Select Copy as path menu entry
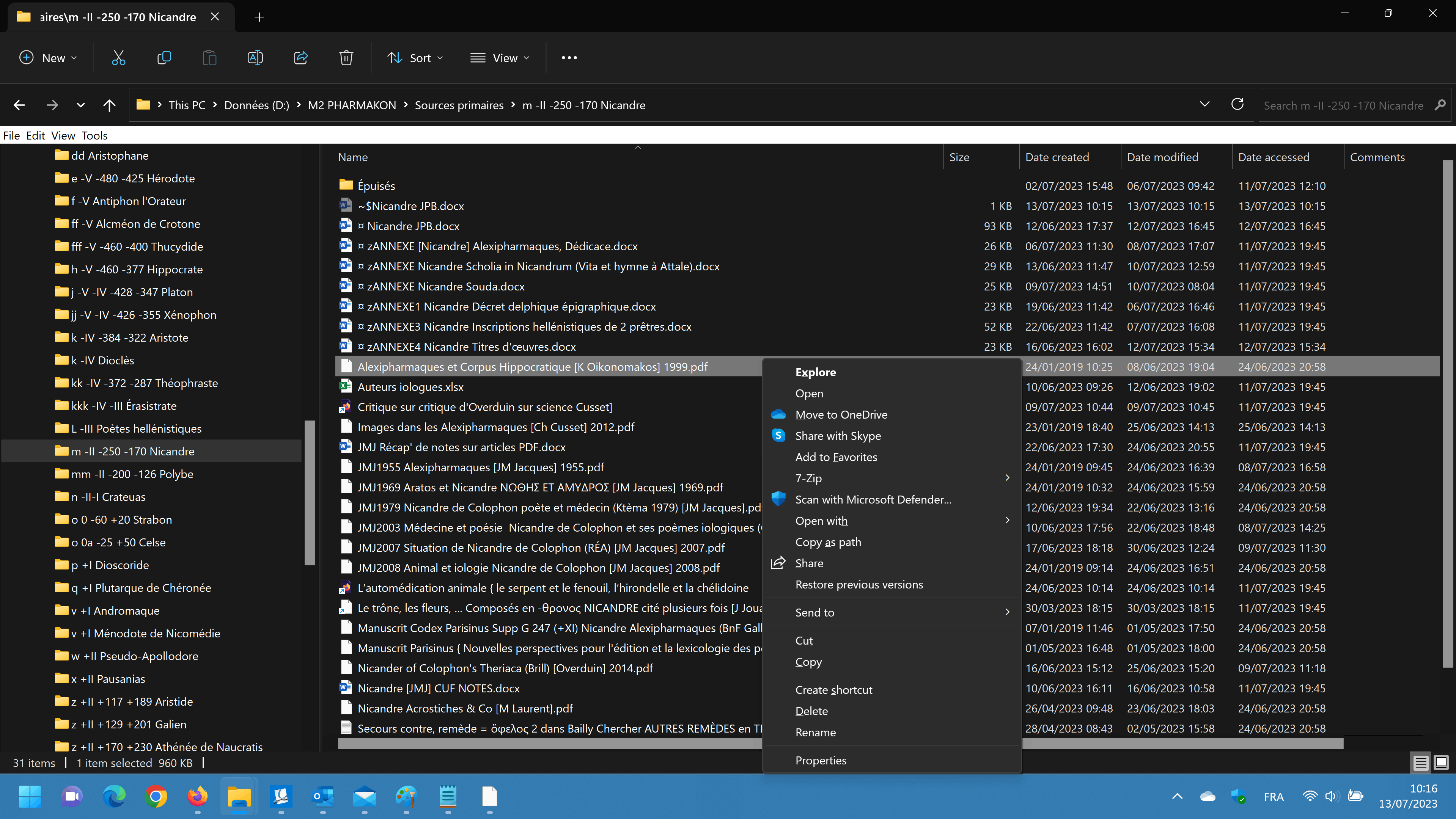This screenshot has width=1456, height=819. pyautogui.click(x=828, y=542)
